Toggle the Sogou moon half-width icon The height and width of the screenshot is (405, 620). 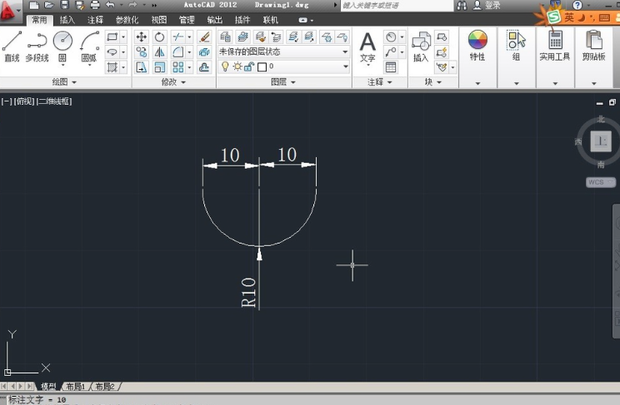click(581, 17)
